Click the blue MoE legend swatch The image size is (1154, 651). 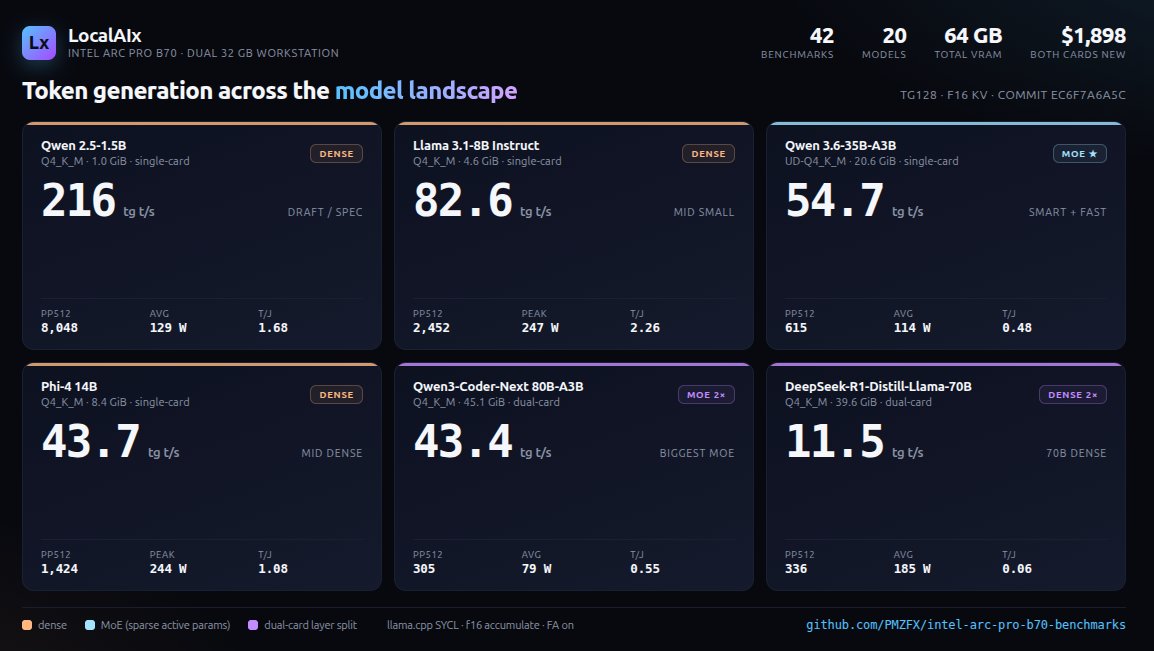(90, 625)
